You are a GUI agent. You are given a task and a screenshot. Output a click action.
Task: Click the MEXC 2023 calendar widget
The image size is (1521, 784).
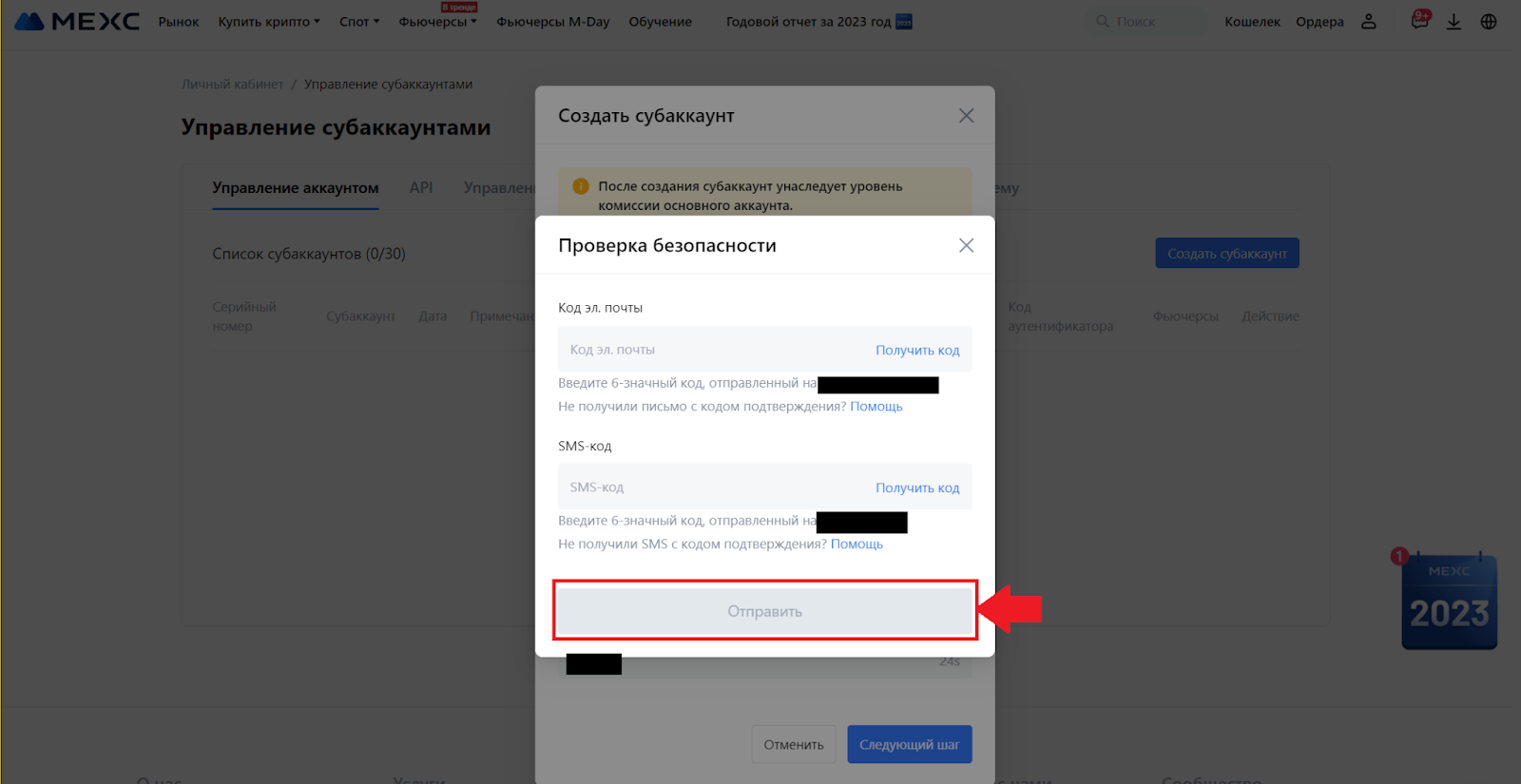[1449, 602]
